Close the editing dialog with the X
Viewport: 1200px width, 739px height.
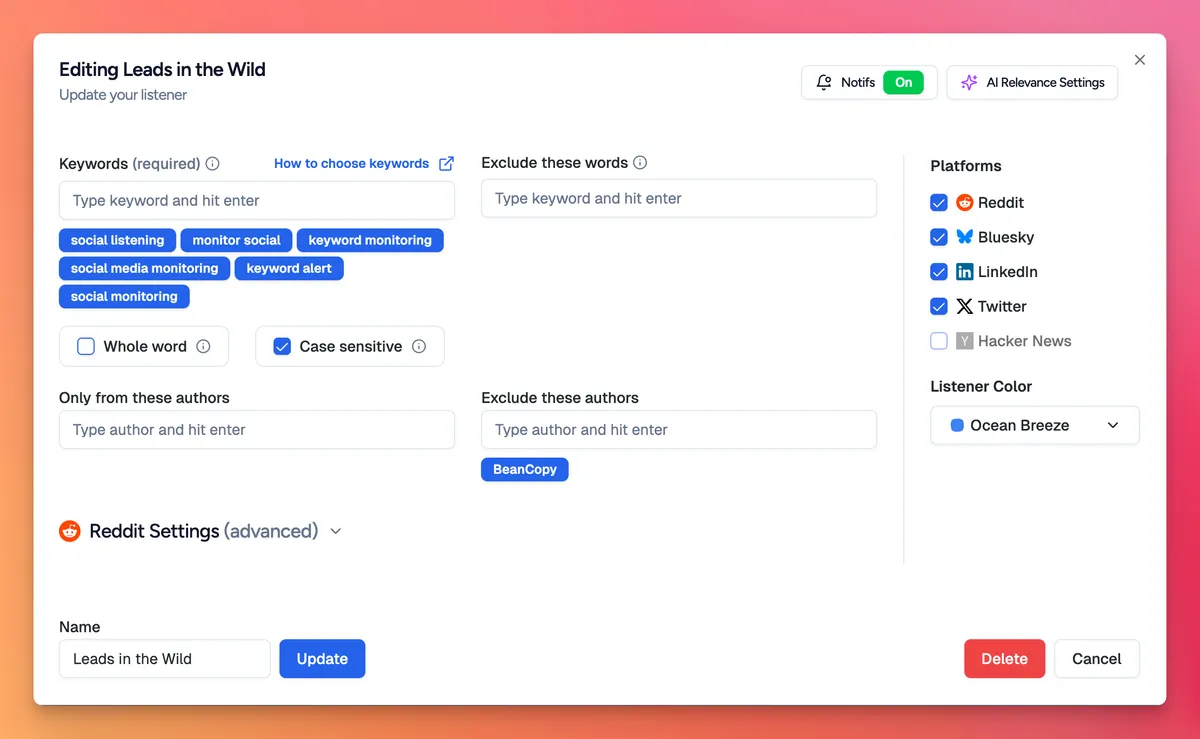pyautogui.click(x=1140, y=60)
